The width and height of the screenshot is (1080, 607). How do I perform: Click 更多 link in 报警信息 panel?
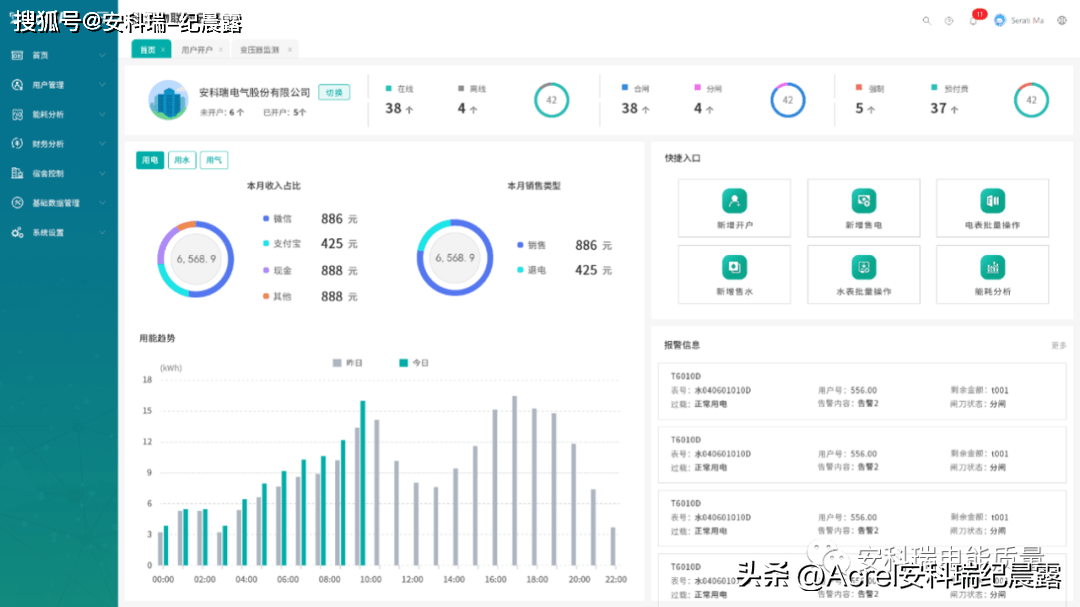(1058, 345)
